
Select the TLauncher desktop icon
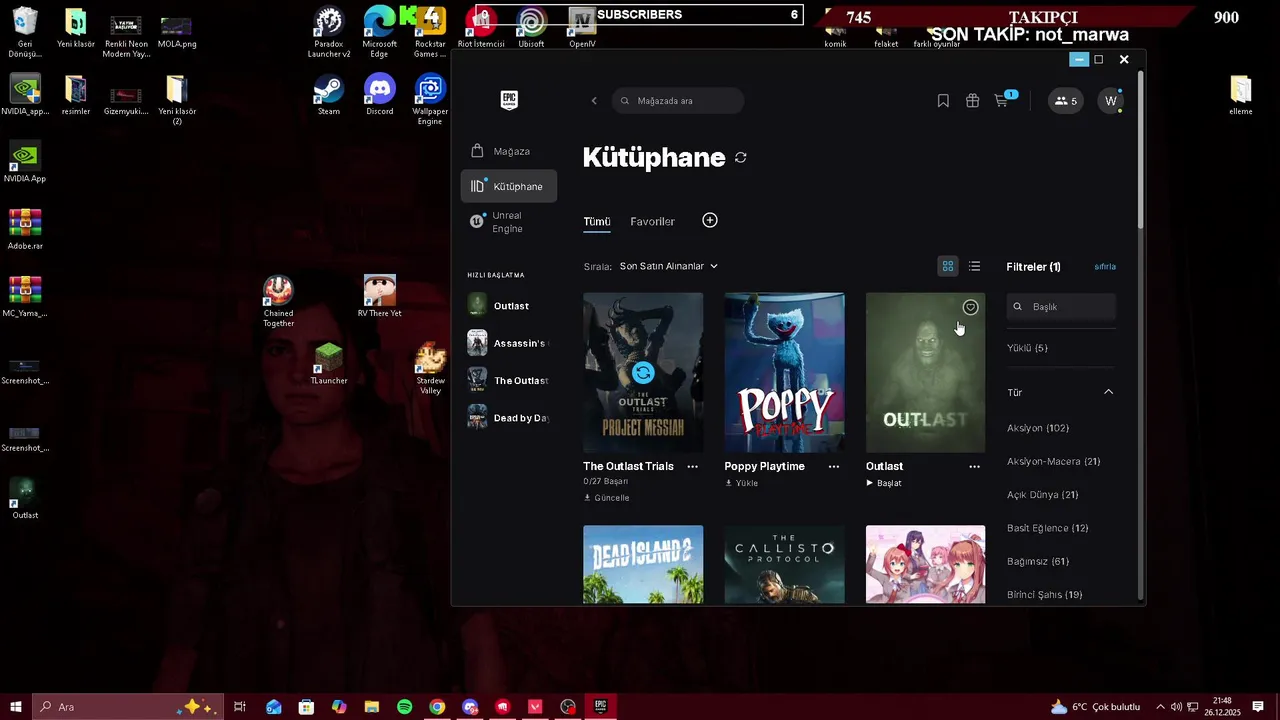329,364
